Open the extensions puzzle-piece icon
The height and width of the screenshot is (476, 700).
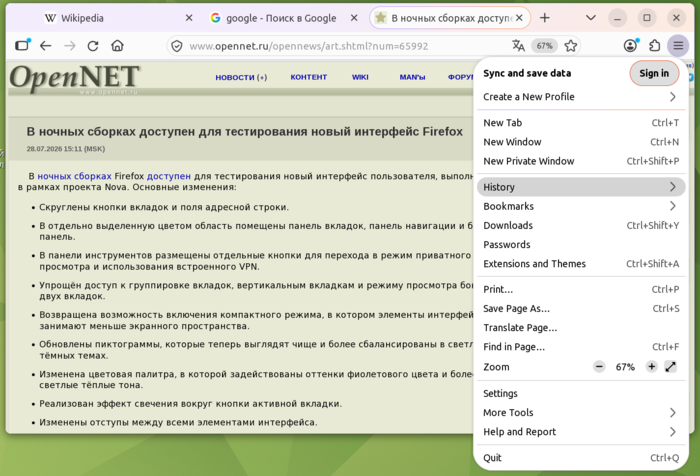654,46
